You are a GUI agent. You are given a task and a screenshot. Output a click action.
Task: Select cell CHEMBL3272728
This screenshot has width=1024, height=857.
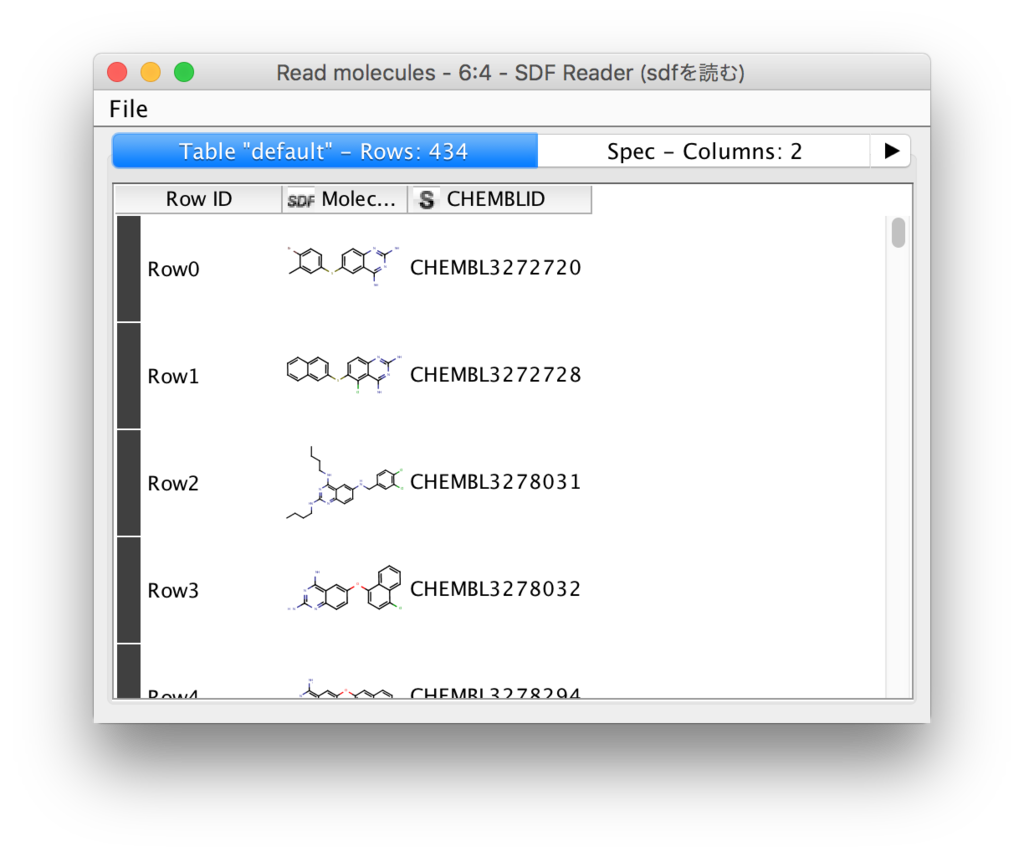click(496, 375)
